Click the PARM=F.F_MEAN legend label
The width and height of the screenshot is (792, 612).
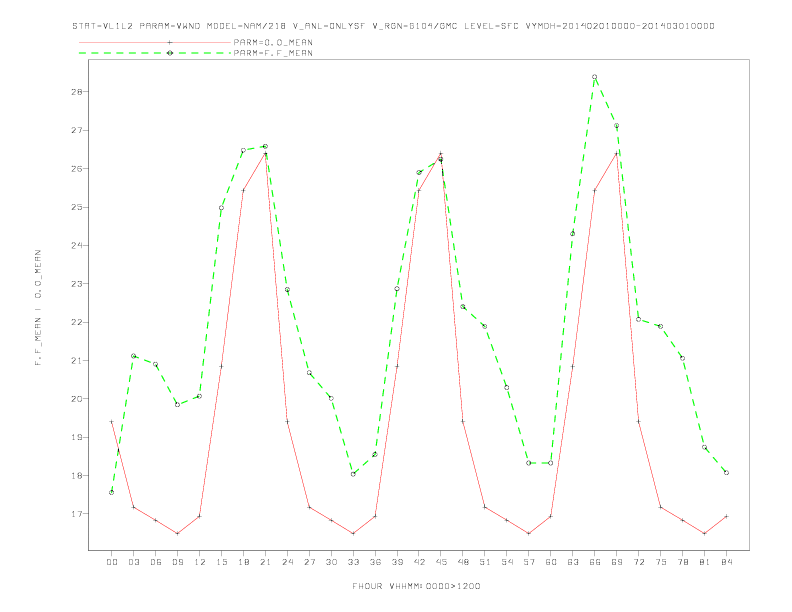click(273, 53)
